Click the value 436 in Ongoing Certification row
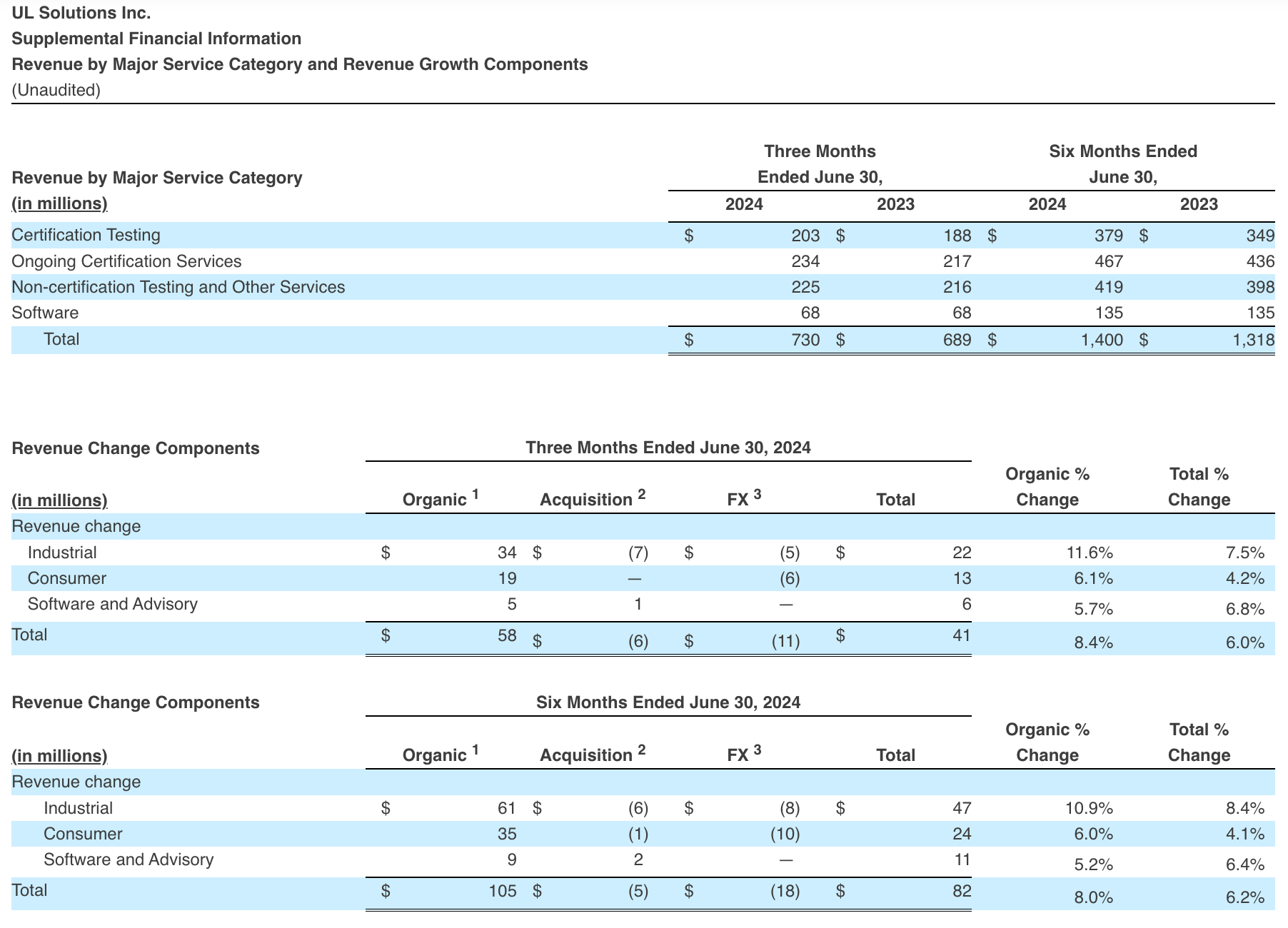This screenshot has width=1288, height=928. point(1260,261)
